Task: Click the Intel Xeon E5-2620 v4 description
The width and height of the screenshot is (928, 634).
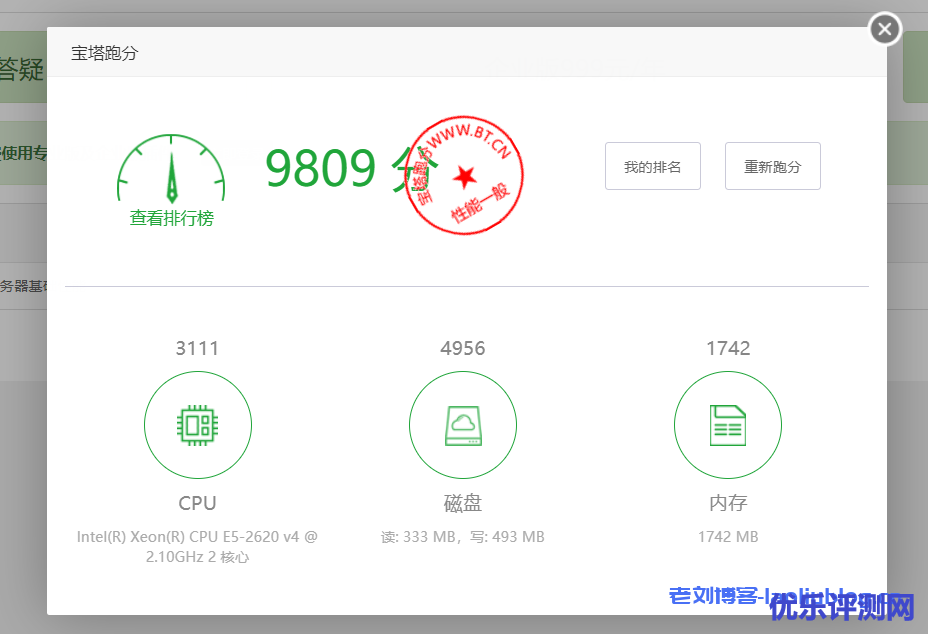Action: click(x=197, y=546)
